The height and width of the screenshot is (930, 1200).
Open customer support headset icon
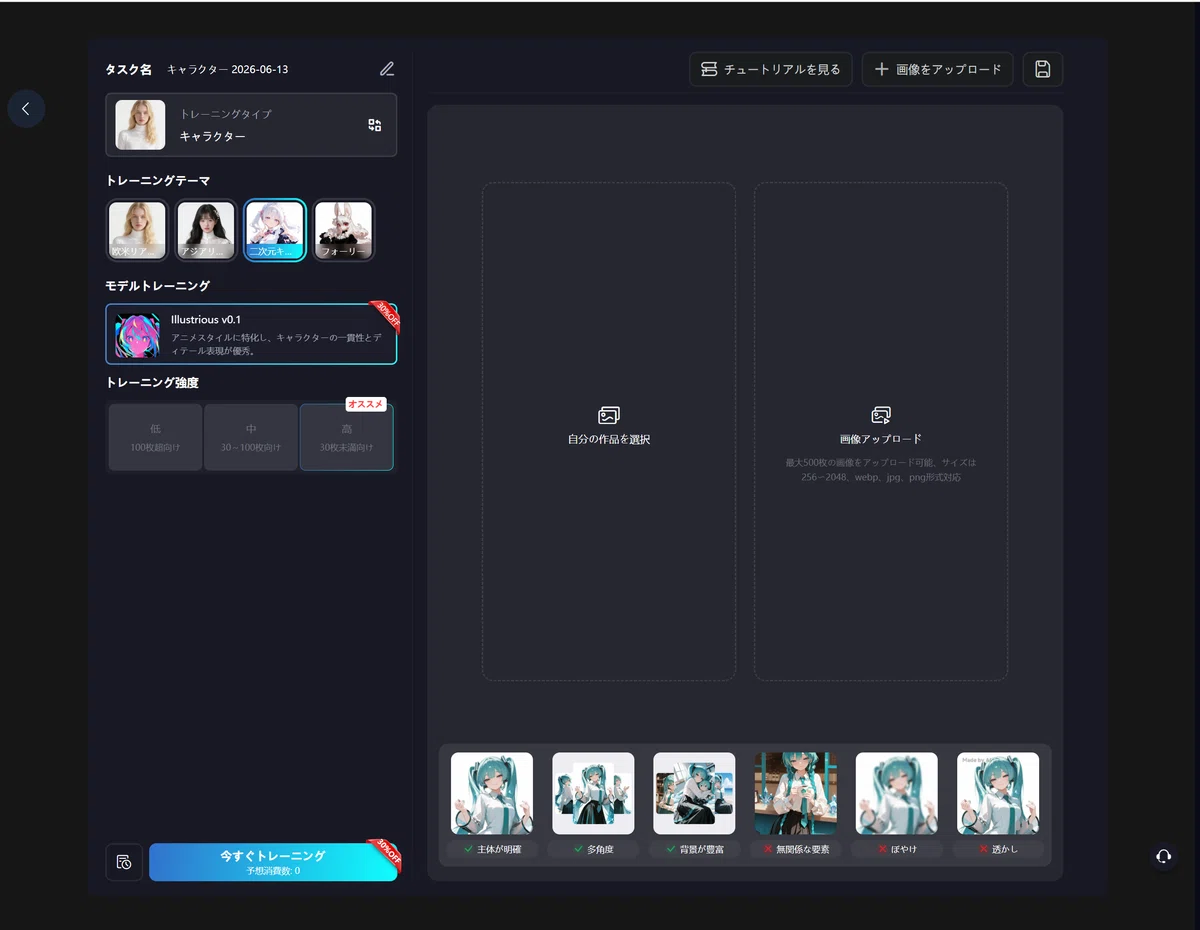(1163, 857)
